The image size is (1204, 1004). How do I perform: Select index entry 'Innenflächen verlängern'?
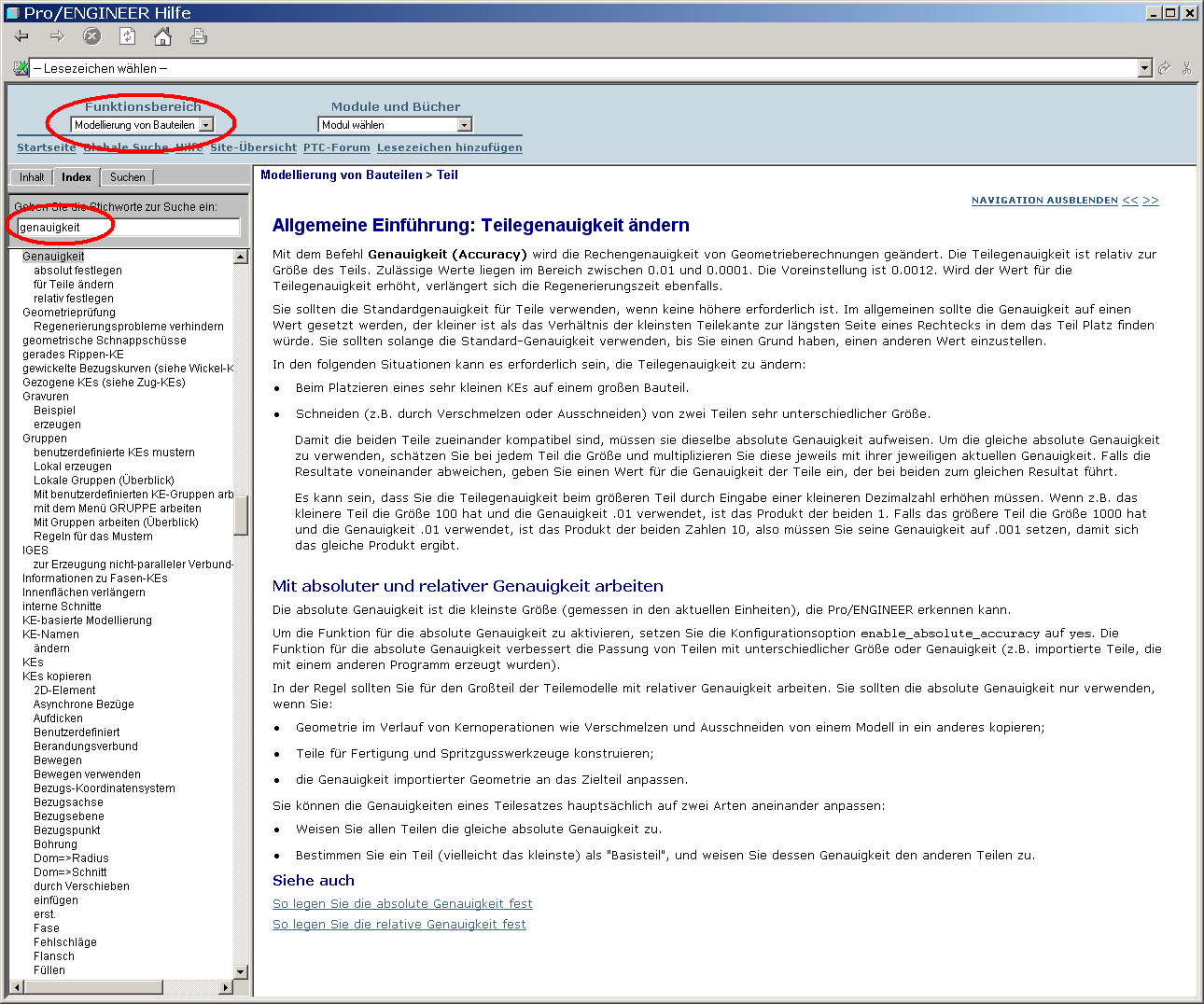pyautogui.click(x=84, y=593)
